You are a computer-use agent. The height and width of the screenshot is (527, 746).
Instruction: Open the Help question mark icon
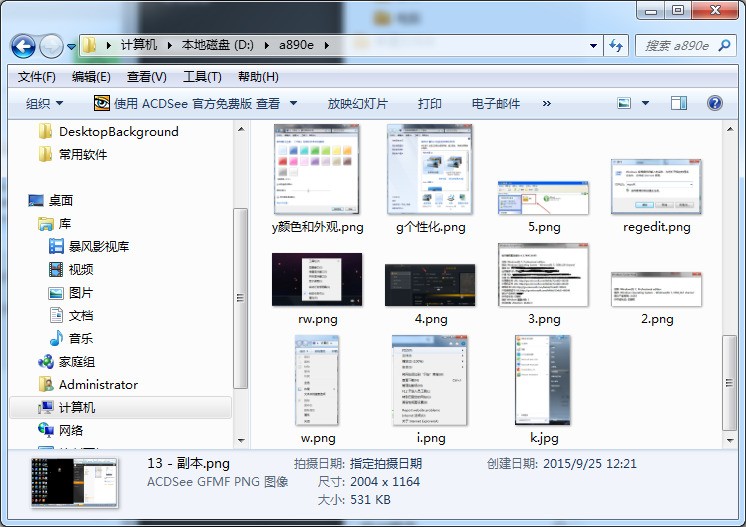tap(715, 103)
